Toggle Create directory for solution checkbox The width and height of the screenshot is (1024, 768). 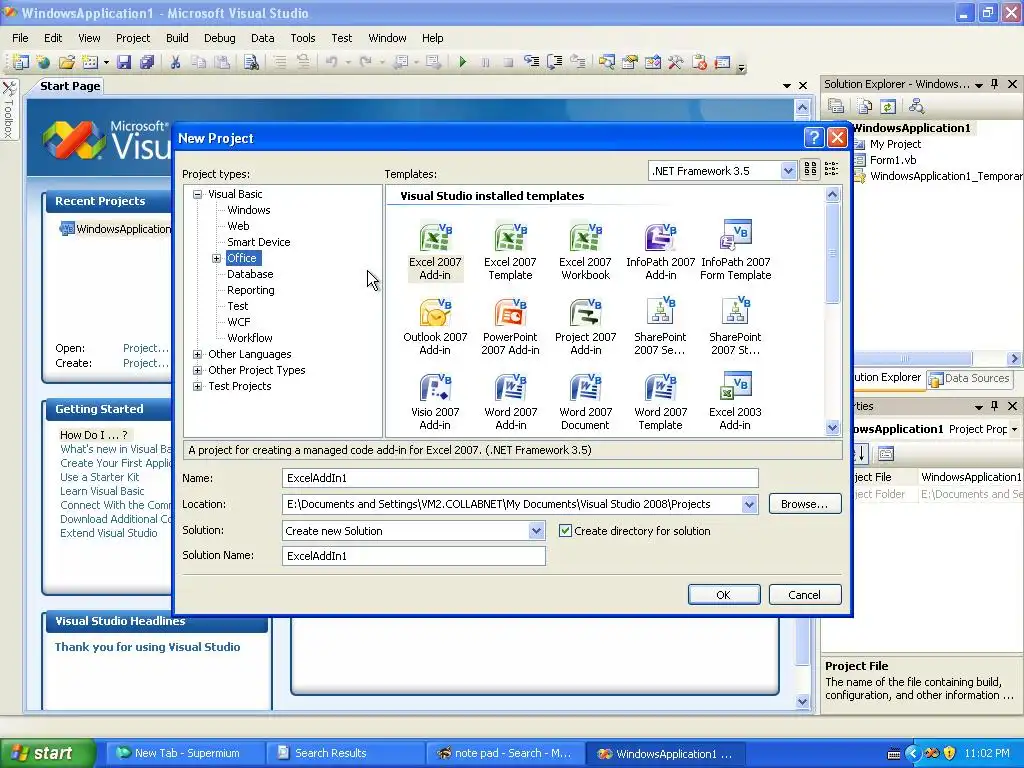565,531
